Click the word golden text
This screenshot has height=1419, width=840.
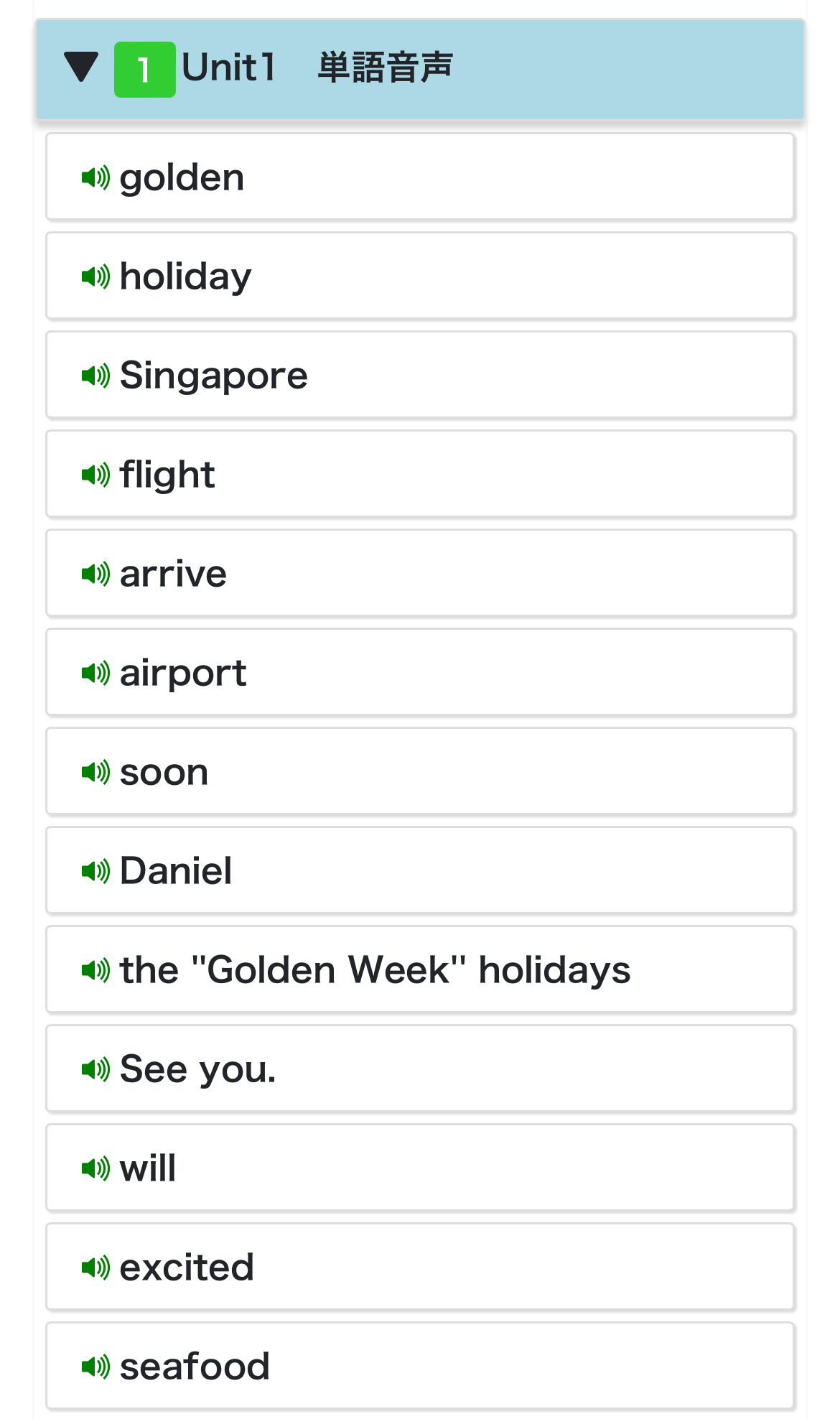coord(182,177)
